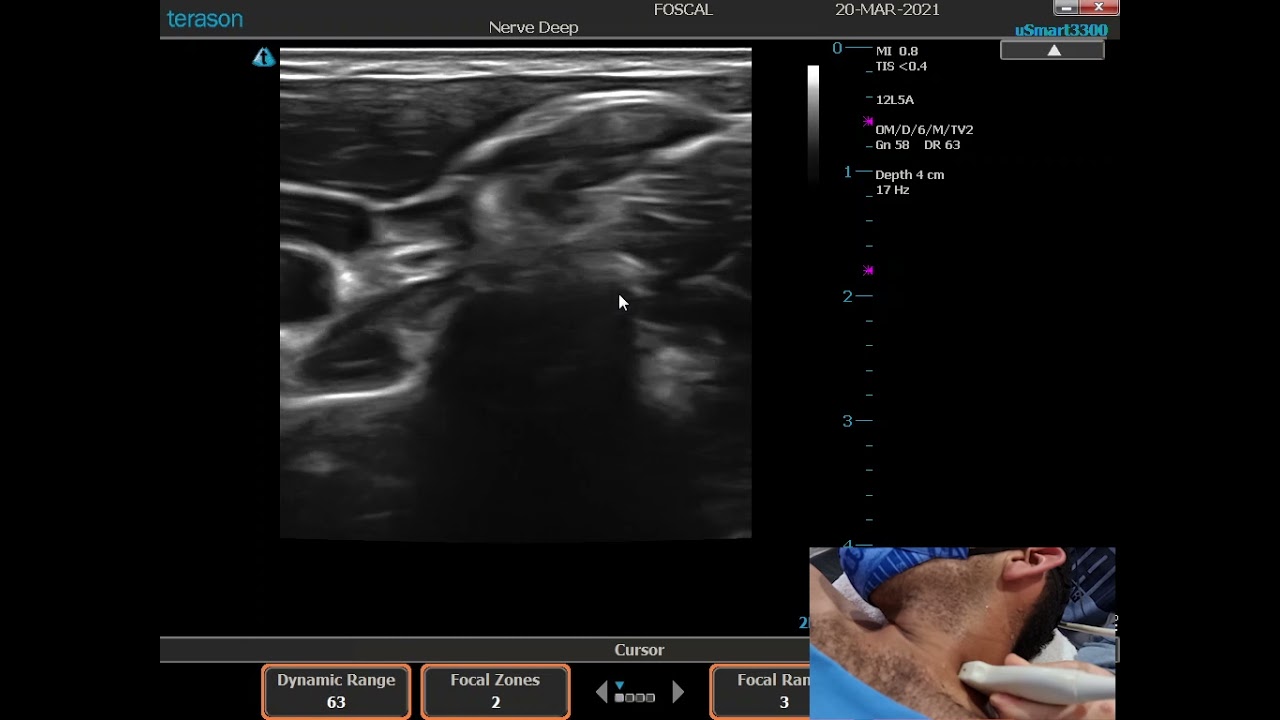Image resolution: width=1280 pixels, height=720 pixels.
Task: Click the 'TIS <0.4' readout
Action: pyautogui.click(x=901, y=66)
